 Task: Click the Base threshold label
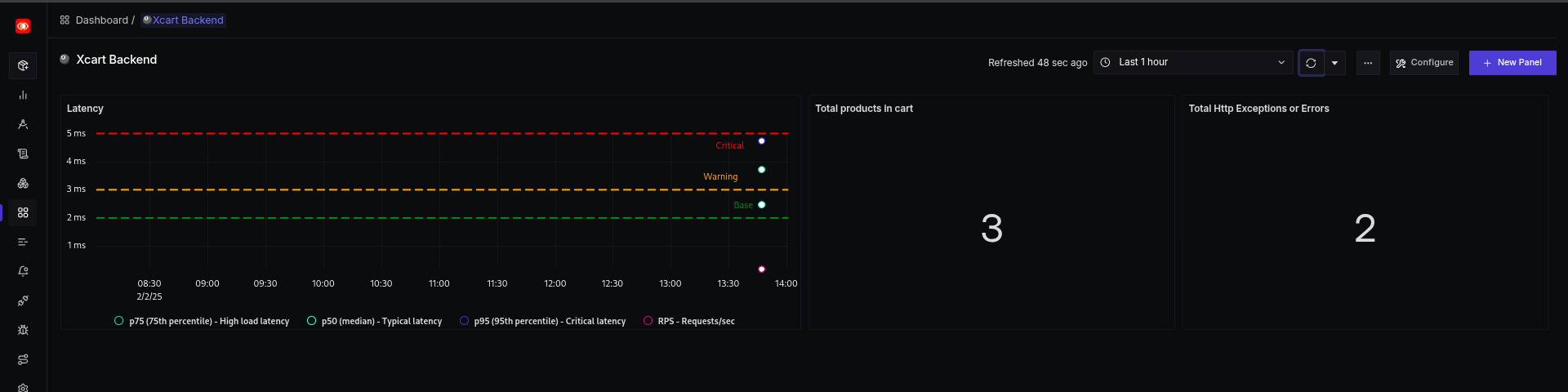(x=743, y=205)
